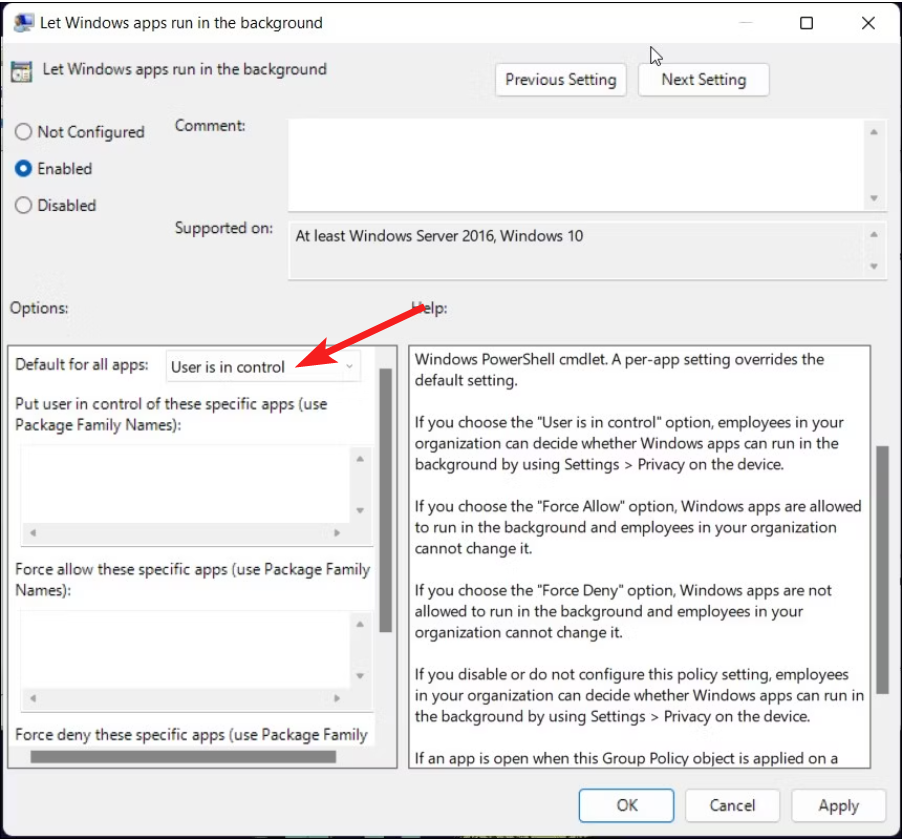Click the Options panel vertical scrollbar thumb
The image size is (902, 840).
tap(385, 501)
